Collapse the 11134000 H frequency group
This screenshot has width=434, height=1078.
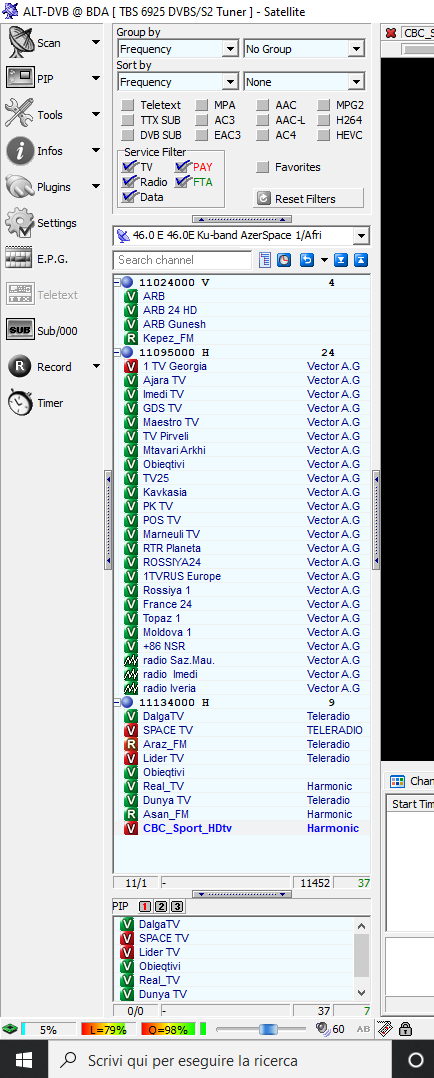point(117,703)
